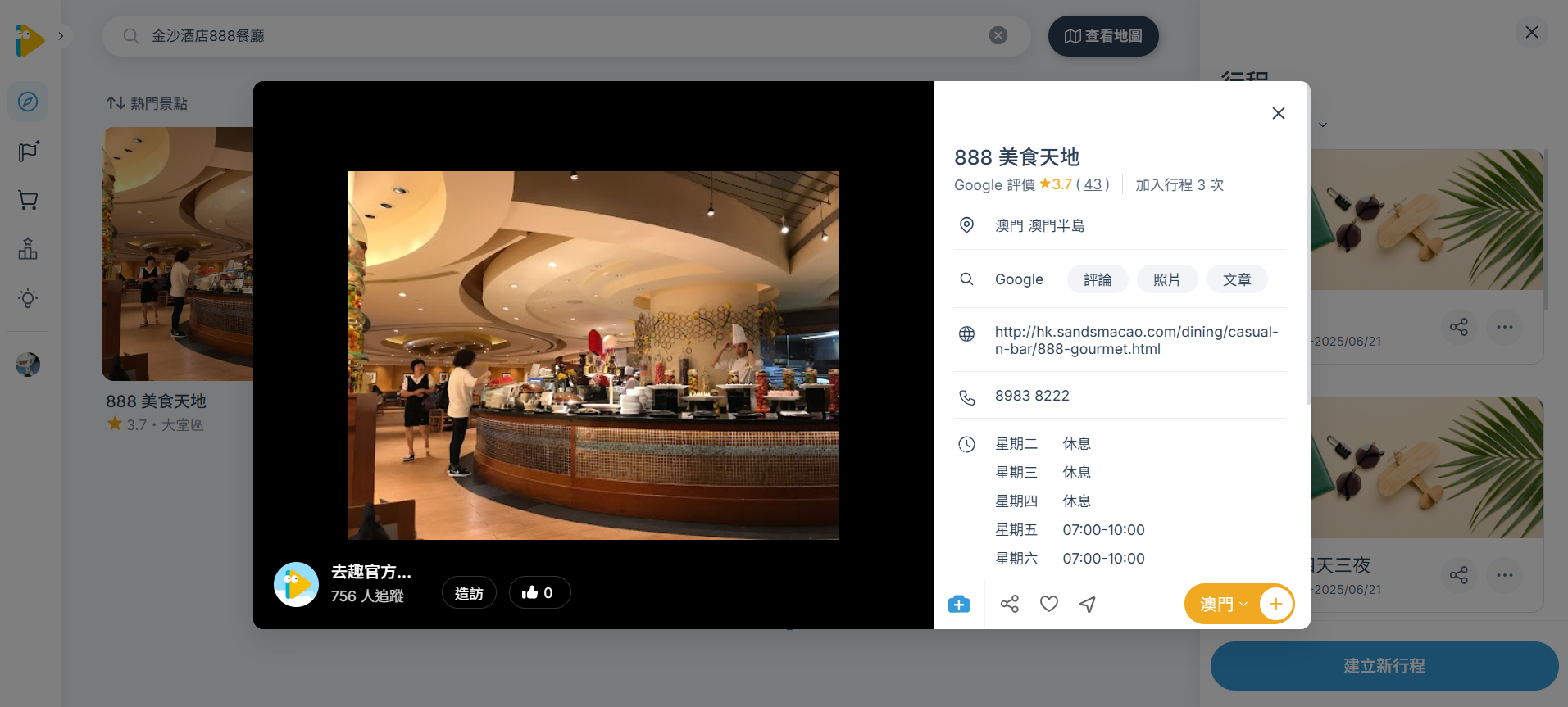Click the location pin icon beside 澳門半島
This screenshot has height=707, width=1568.
click(967, 225)
